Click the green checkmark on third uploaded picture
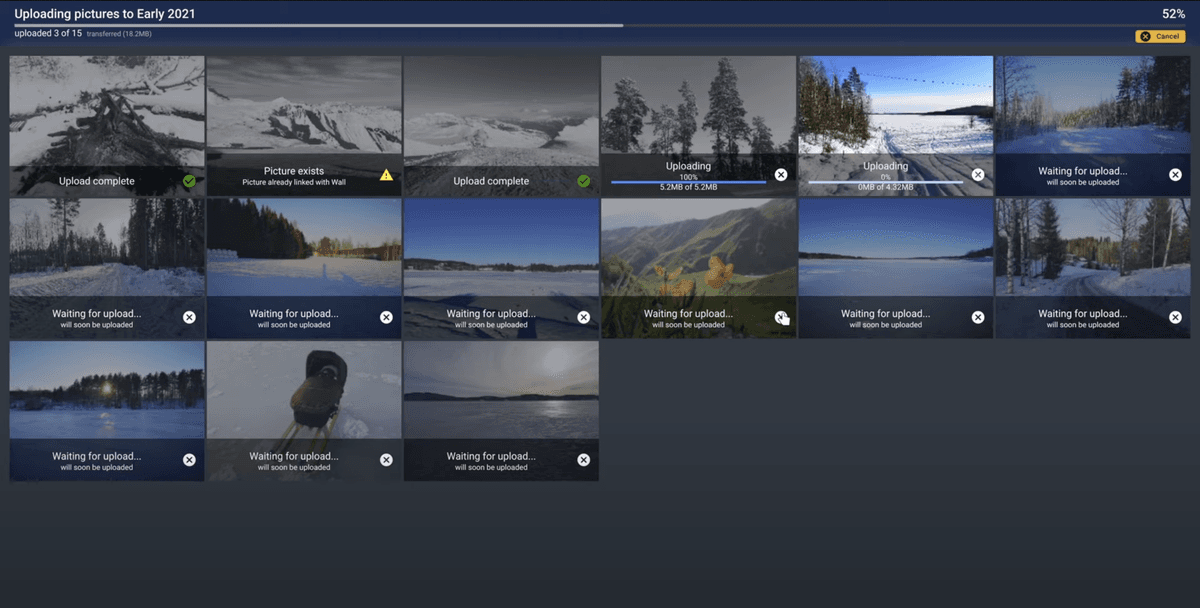This screenshot has height=608, width=1200. tap(584, 181)
